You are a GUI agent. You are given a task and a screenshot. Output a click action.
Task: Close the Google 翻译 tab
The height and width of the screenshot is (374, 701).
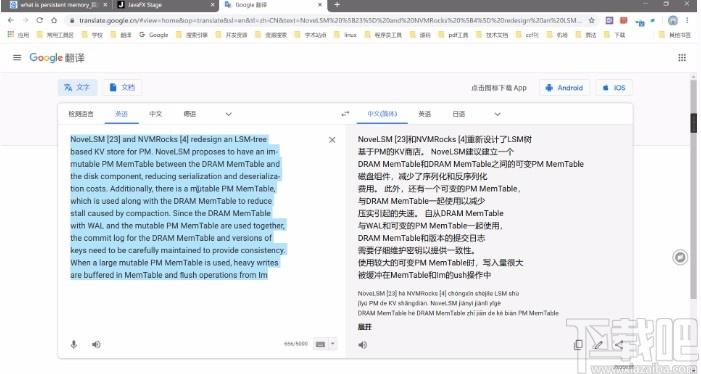point(320,5)
